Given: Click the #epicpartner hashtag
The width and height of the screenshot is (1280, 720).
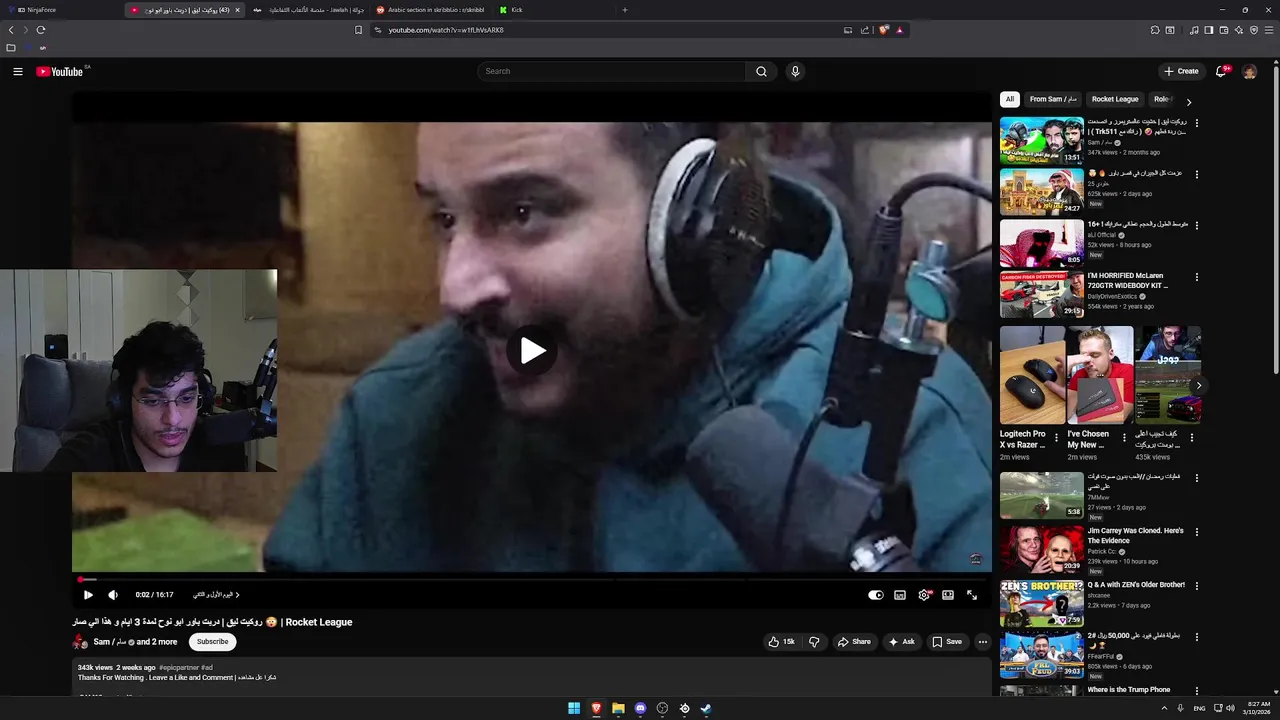Looking at the screenshot, I should [179, 667].
